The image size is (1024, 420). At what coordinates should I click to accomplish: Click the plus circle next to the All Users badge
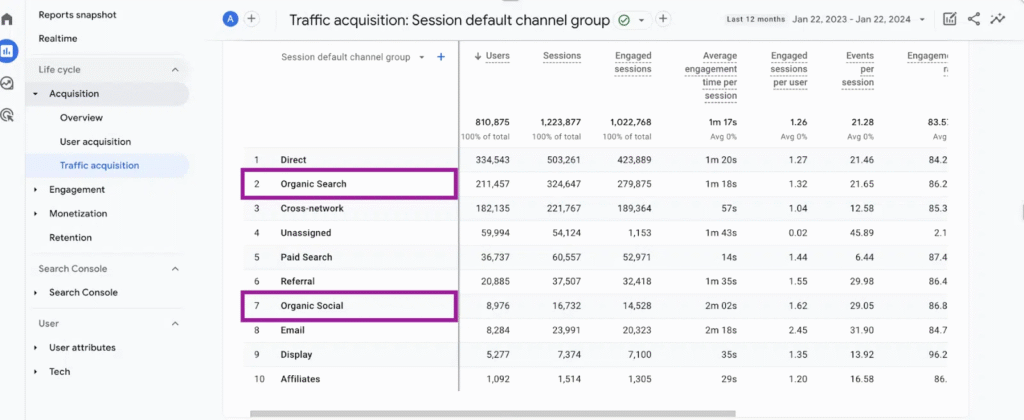coord(252,19)
